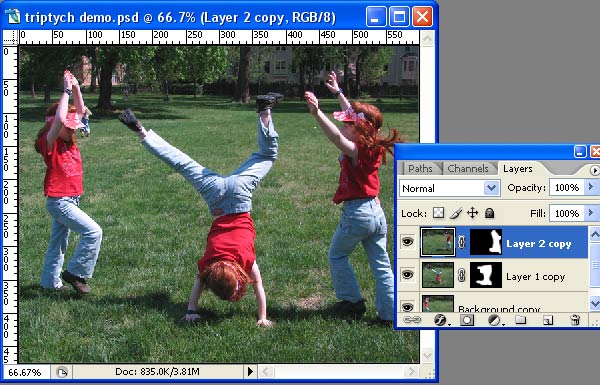Click the Fill value field

click(x=567, y=213)
